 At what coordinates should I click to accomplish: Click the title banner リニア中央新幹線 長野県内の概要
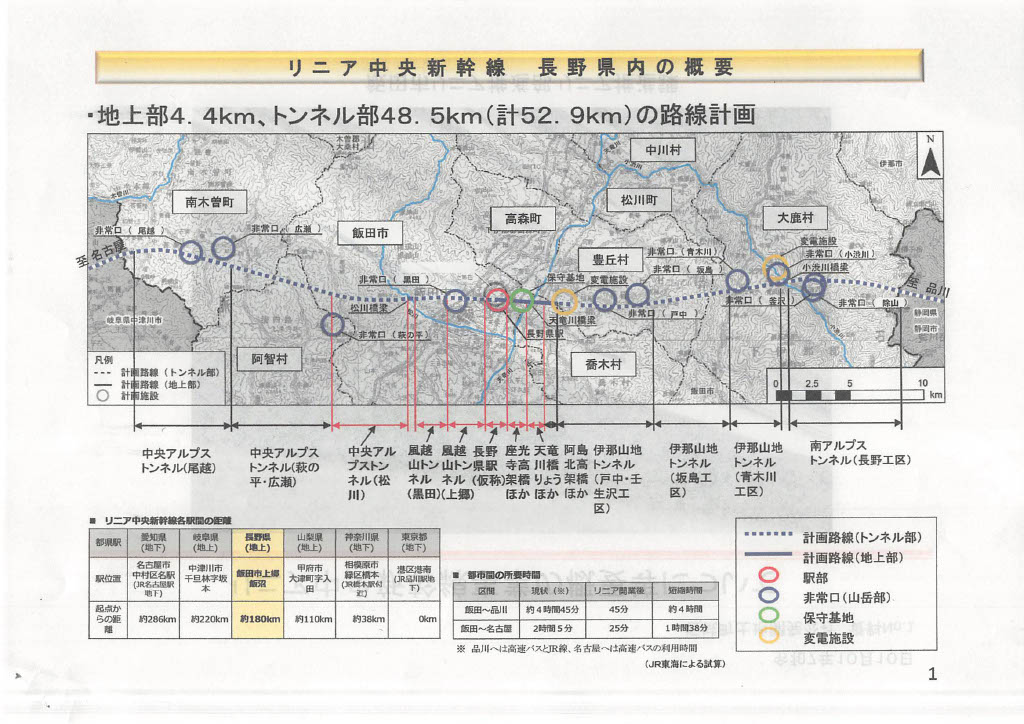pos(510,67)
